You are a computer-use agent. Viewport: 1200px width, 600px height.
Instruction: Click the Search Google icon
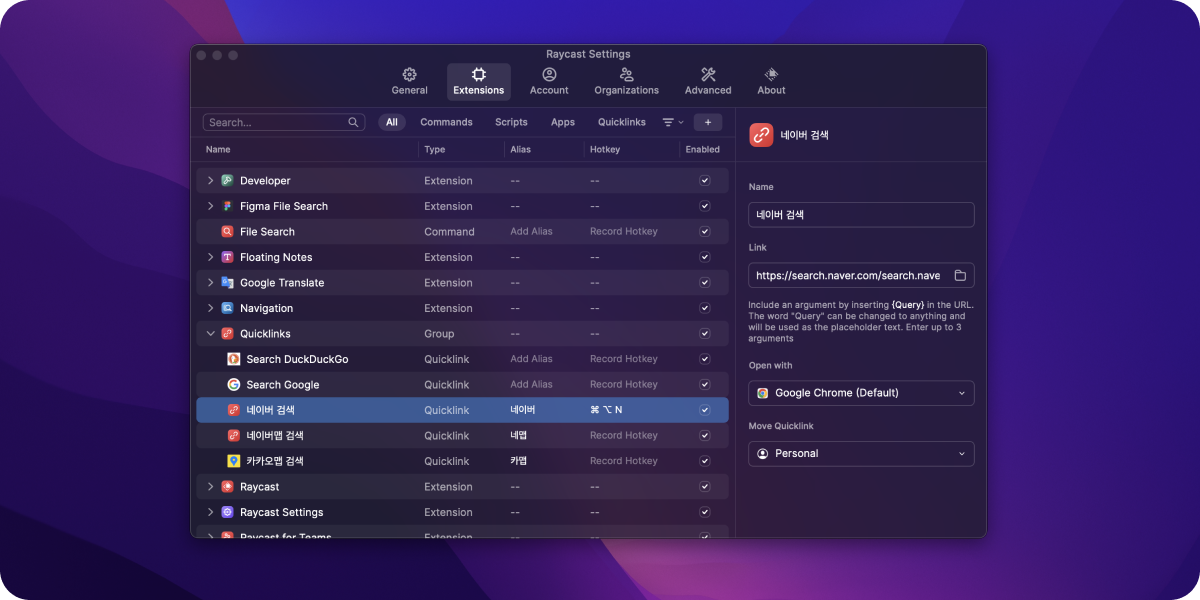[233, 385]
